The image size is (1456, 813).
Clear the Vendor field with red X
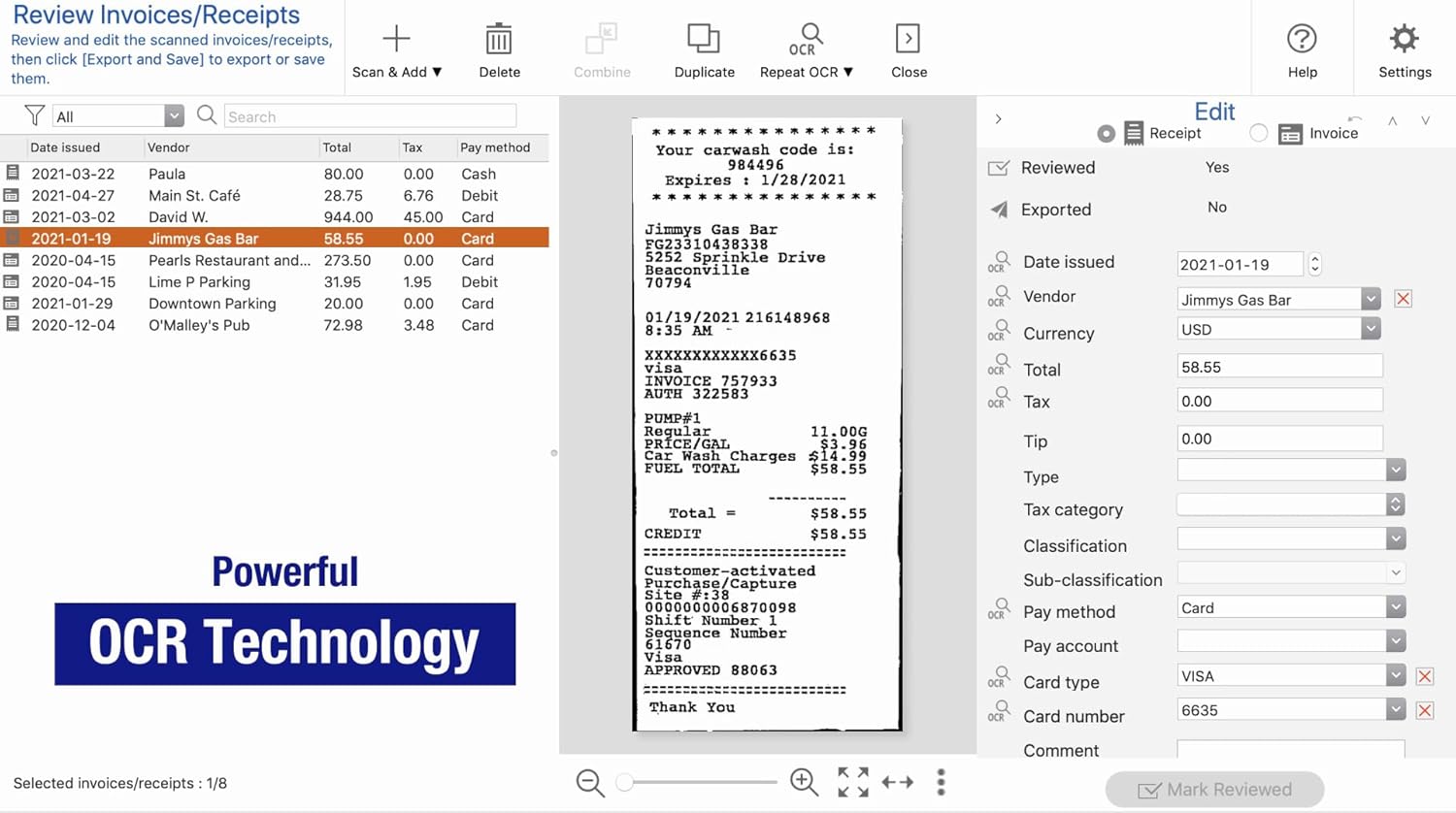(x=1403, y=299)
